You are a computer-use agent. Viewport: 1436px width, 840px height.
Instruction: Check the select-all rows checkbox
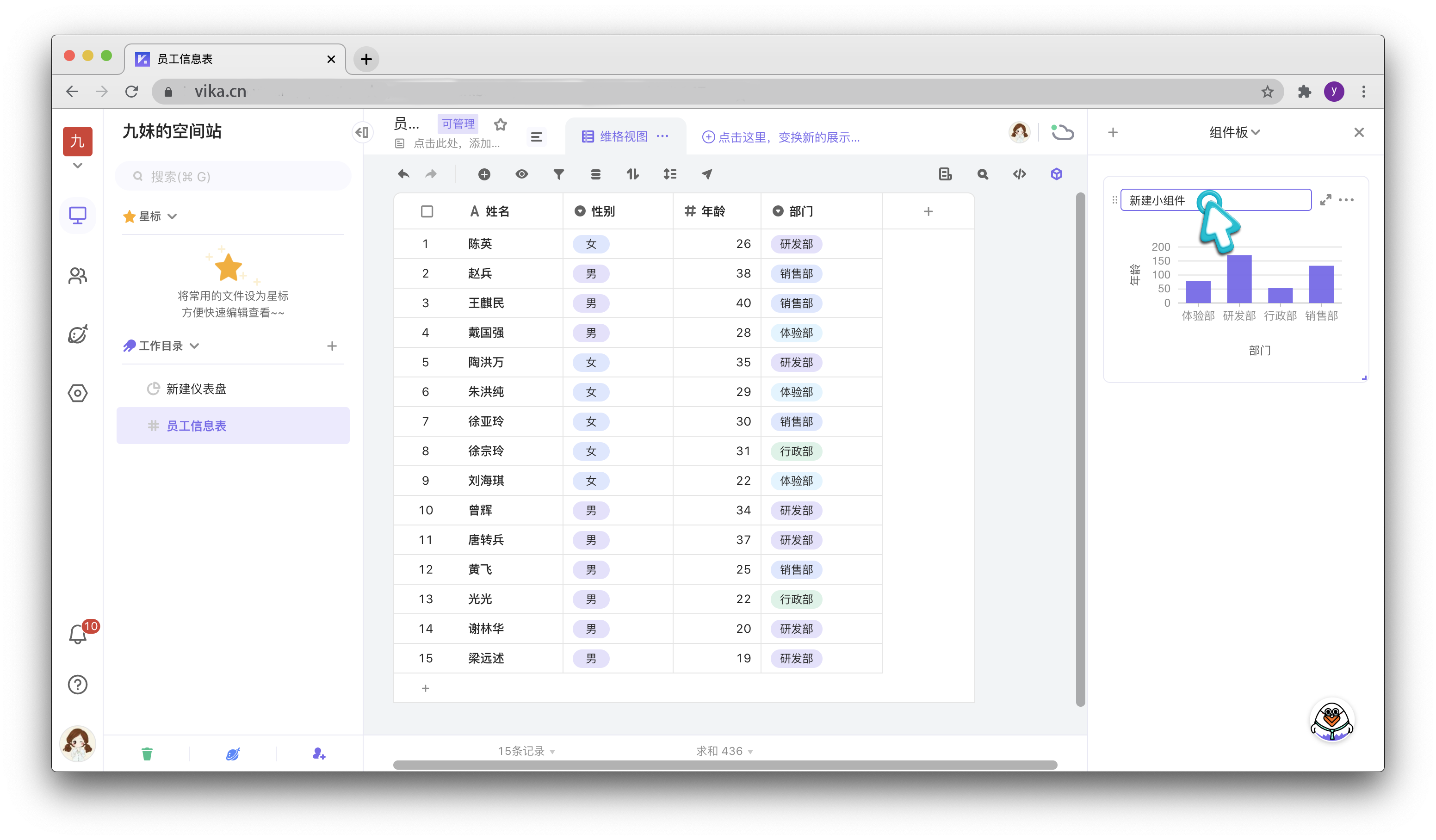(427, 211)
